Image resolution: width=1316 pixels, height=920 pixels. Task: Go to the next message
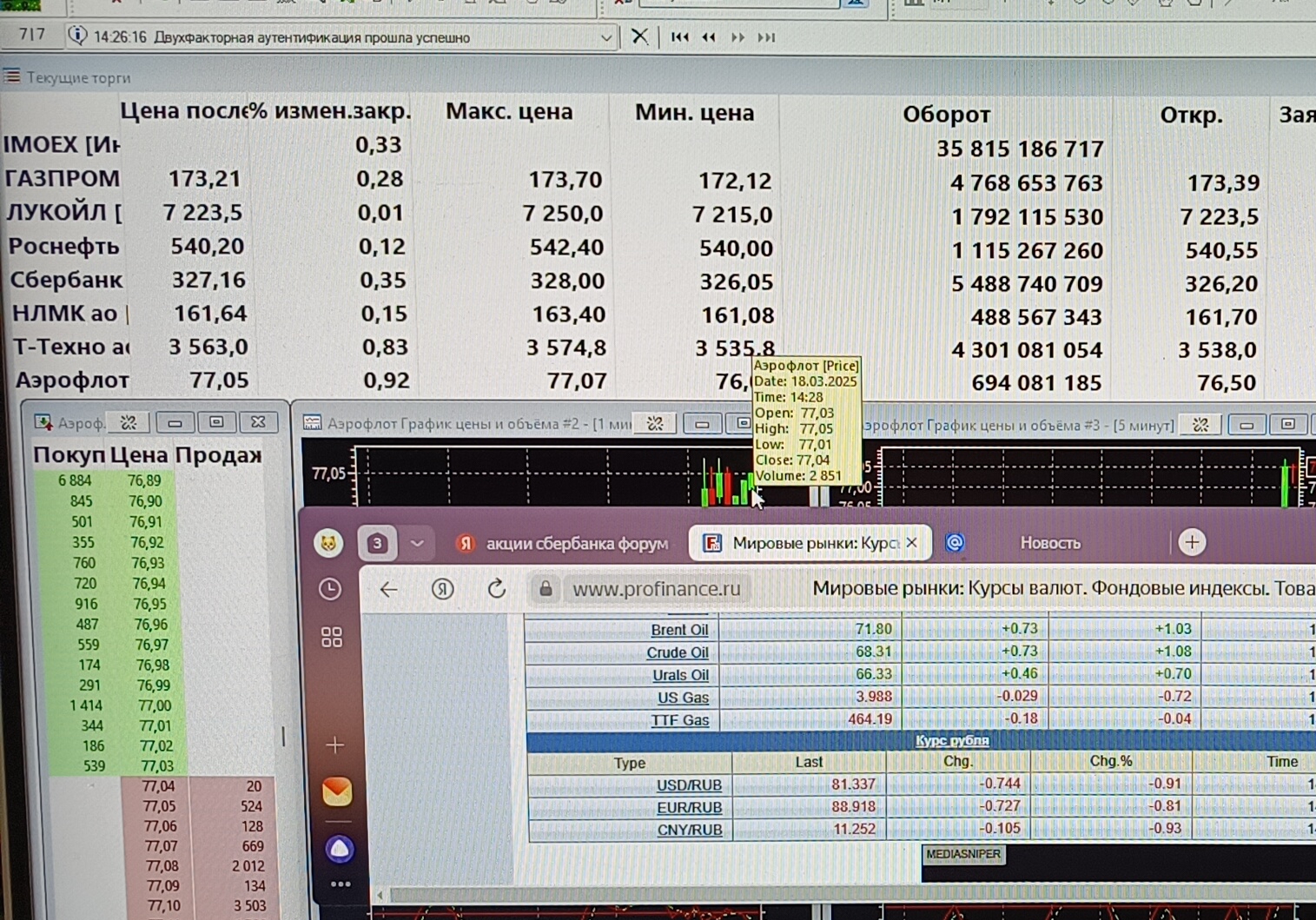click(737, 37)
